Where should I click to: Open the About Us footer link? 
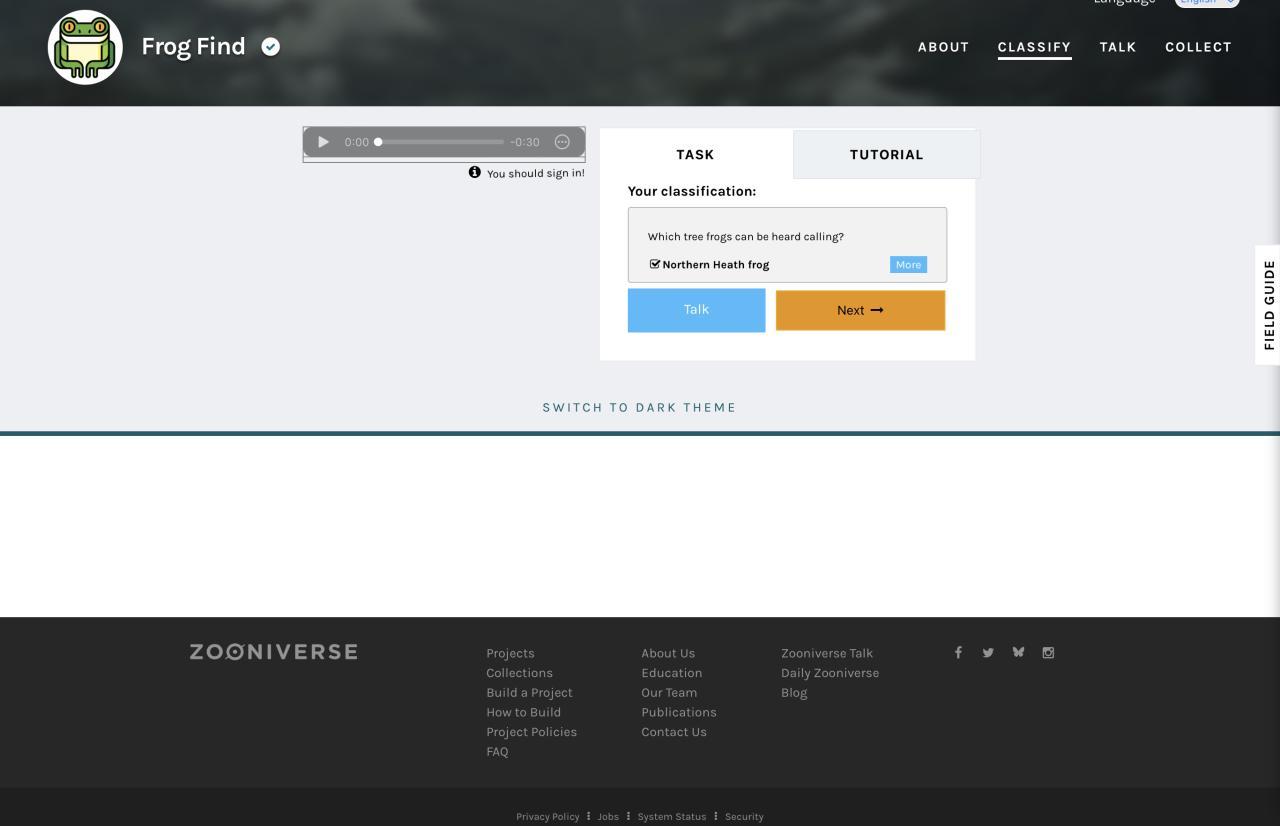[668, 653]
